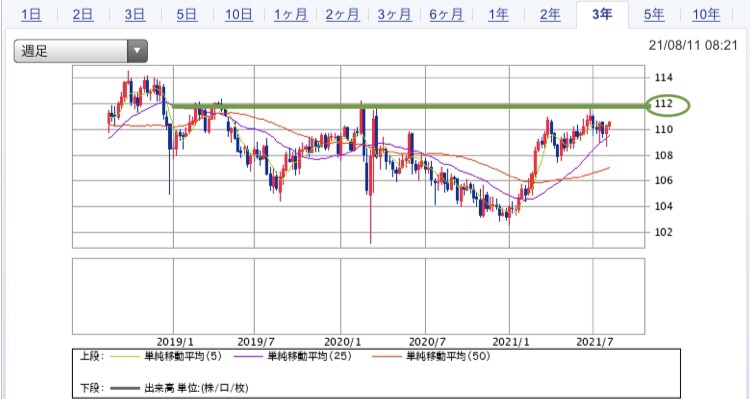This screenshot has width=750, height=399.
Task: Click the timestamp 21/08/11 08:21
Action: point(693,45)
